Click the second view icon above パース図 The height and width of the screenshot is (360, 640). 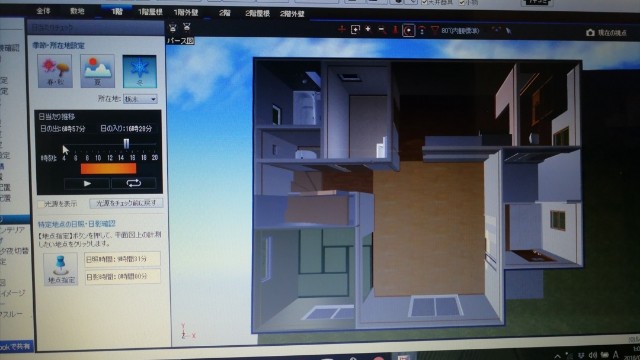pyautogui.click(x=187, y=27)
